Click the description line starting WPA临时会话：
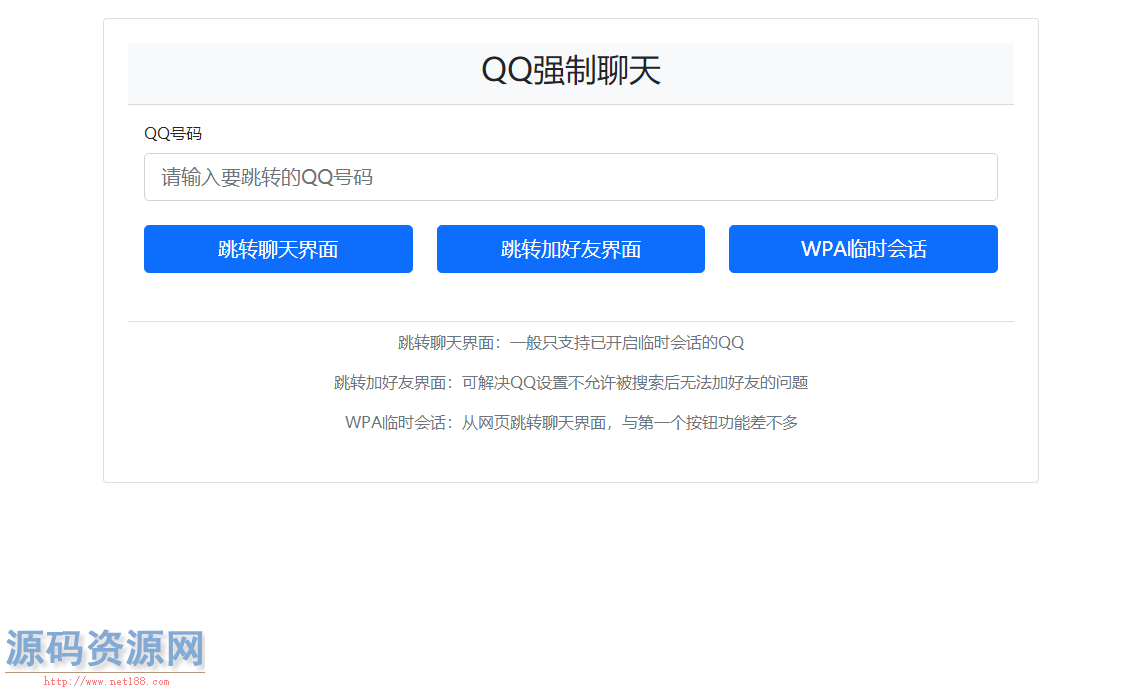The image size is (1144, 694). tap(571, 423)
